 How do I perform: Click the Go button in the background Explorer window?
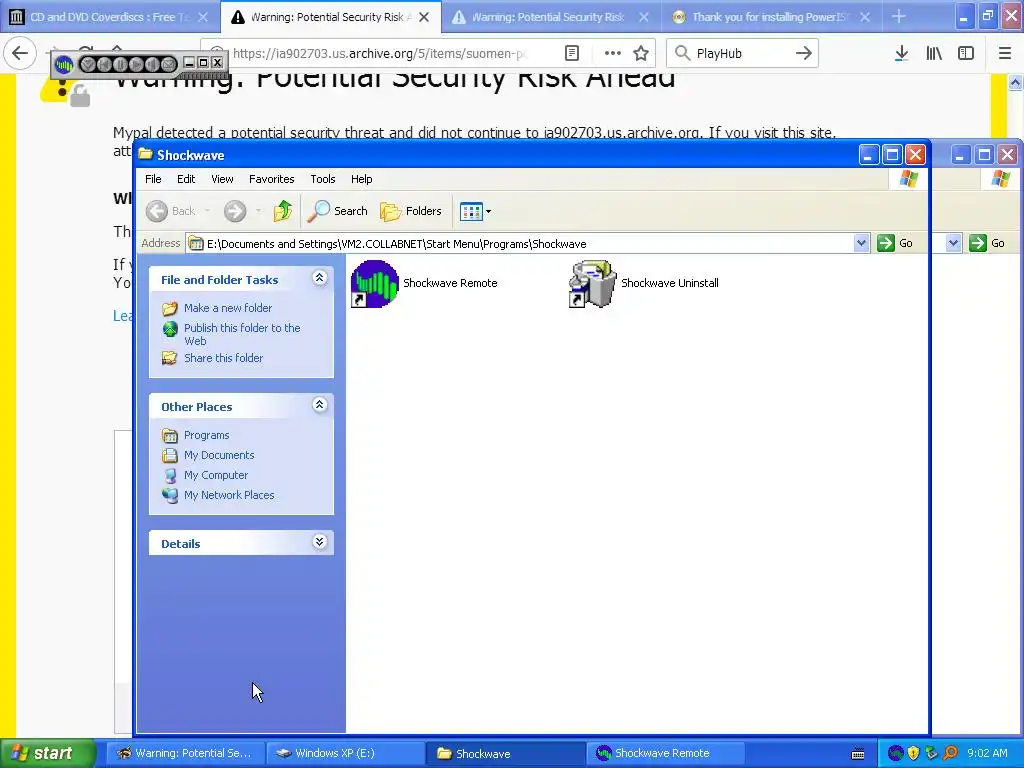point(987,243)
